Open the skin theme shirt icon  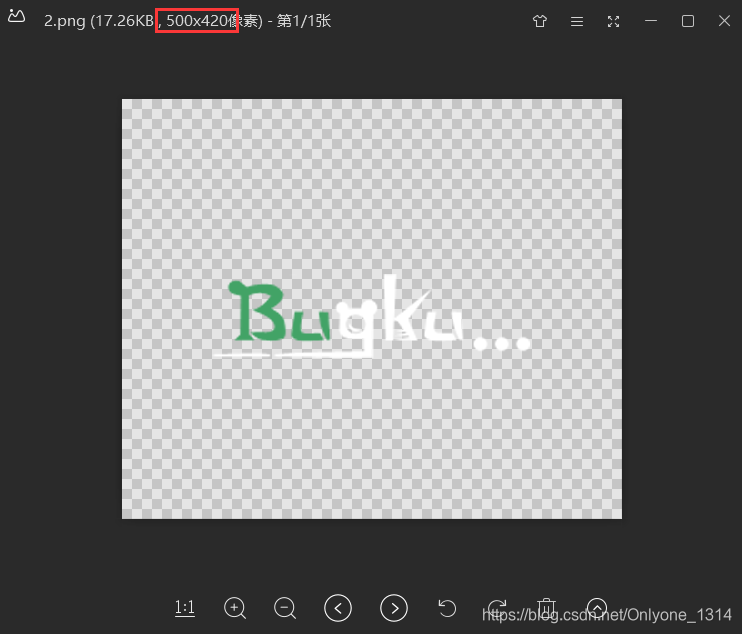coord(540,21)
